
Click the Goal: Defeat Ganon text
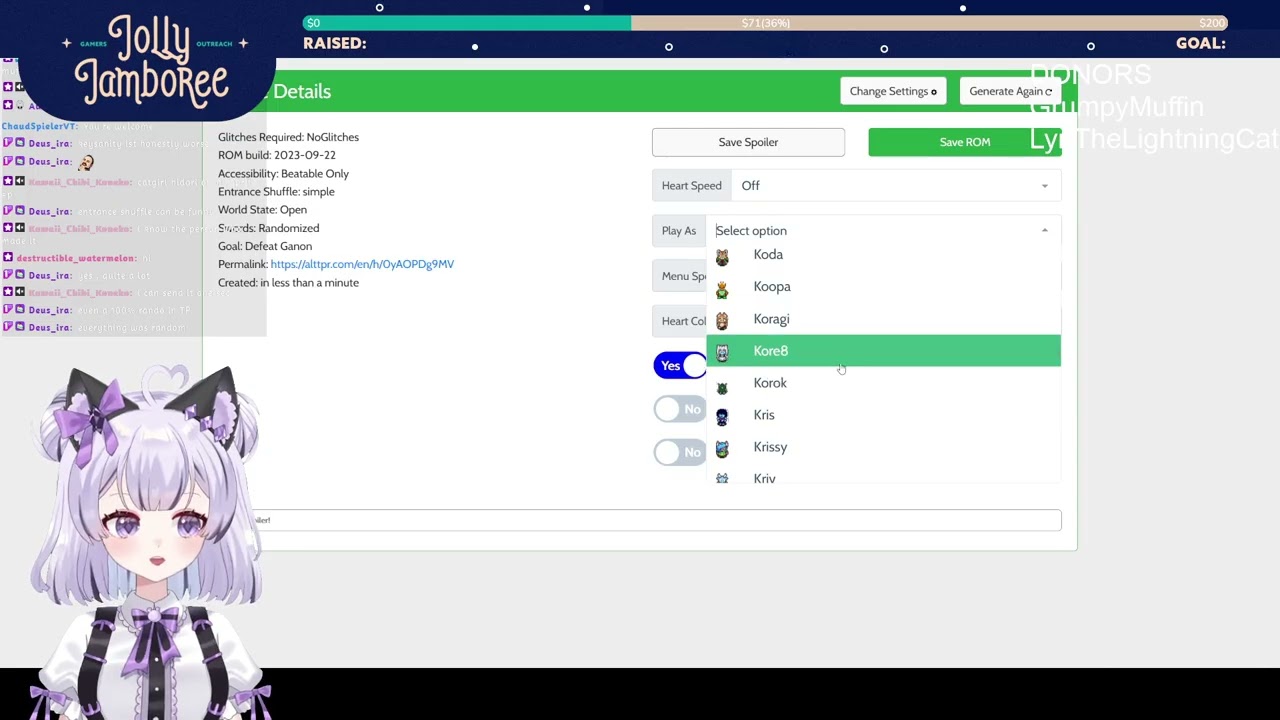click(x=265, y=246)
